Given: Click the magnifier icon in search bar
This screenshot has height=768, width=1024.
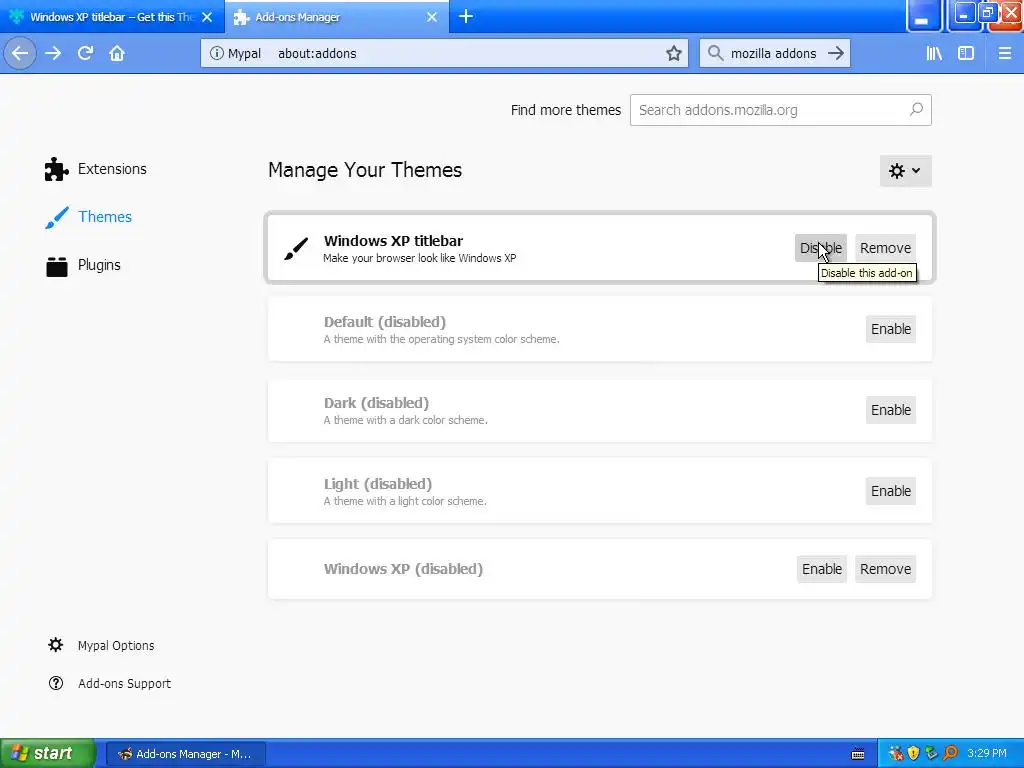Looking at the screenshot, I should [716, 53].
